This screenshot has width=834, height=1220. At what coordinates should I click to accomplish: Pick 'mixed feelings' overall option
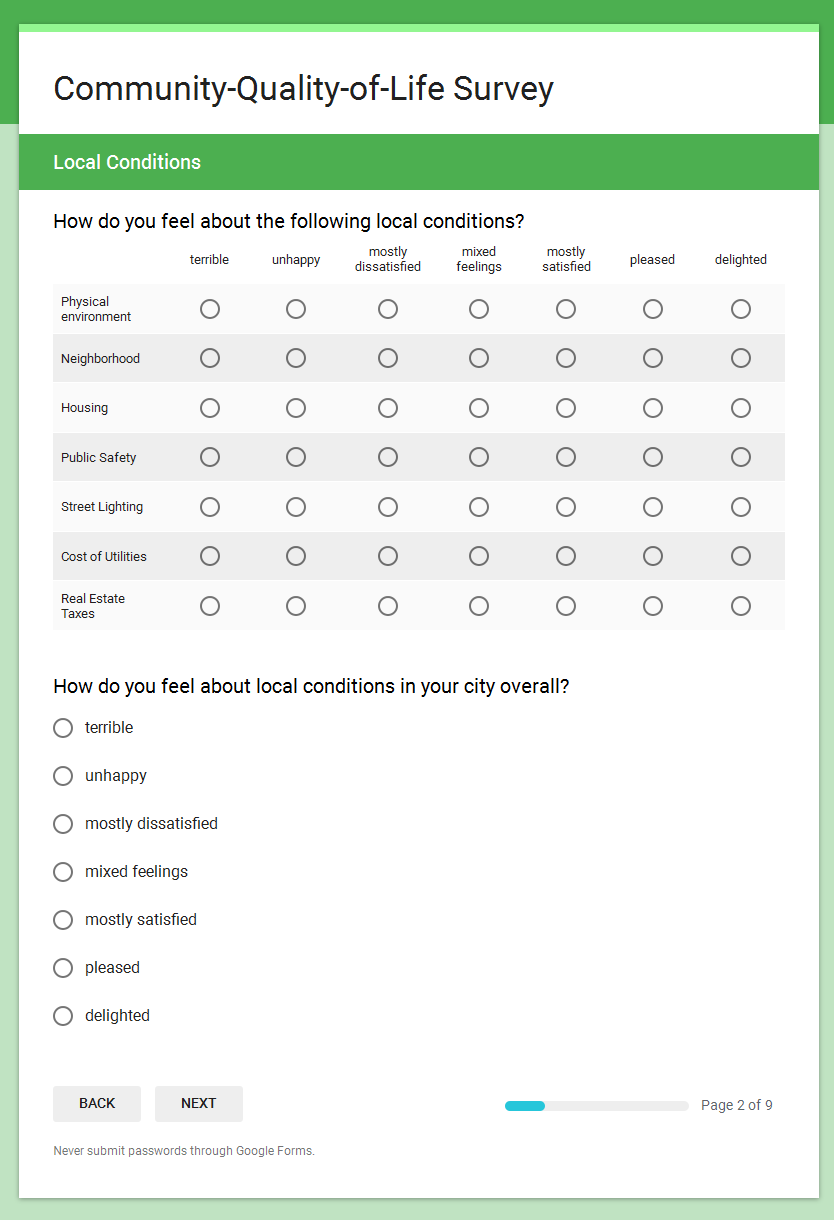tap(62, 872)
